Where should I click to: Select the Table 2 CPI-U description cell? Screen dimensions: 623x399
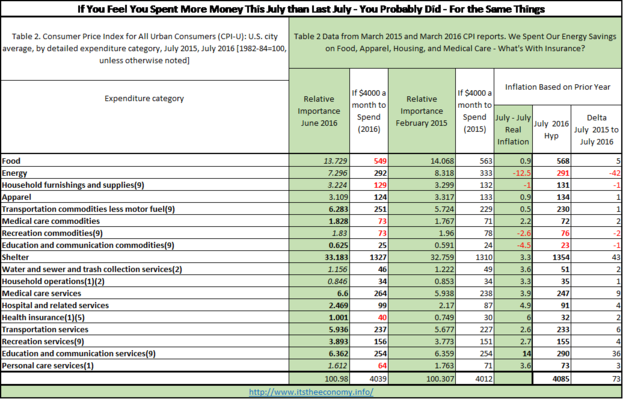pos(145,48)
